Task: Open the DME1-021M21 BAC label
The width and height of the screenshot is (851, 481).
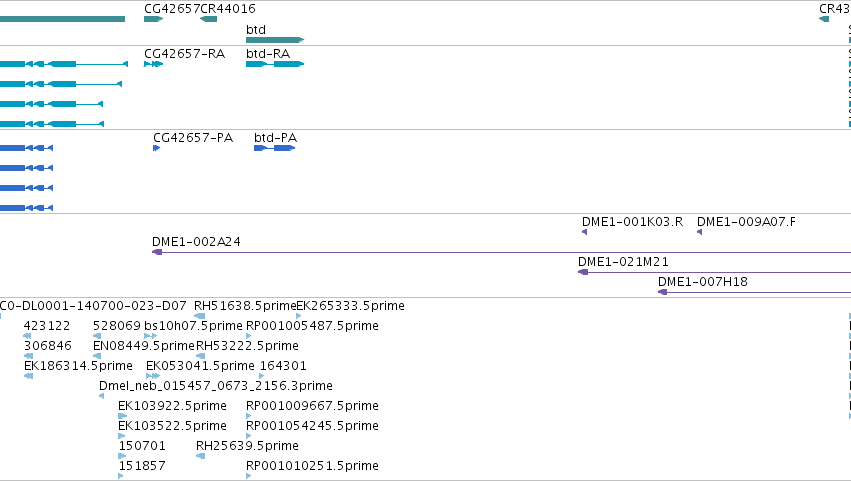Action: click(623, 262)
